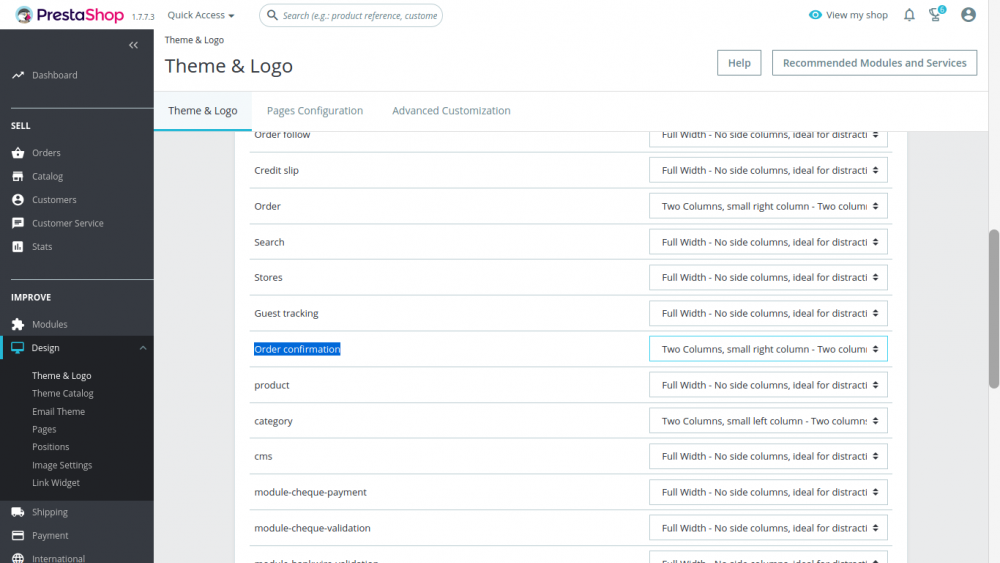The height and width of the screenshot is (563, 1000).
Task: Click Theme & Logo breadcrumb link
Action: pyautogui.click(x=195, y=40)
